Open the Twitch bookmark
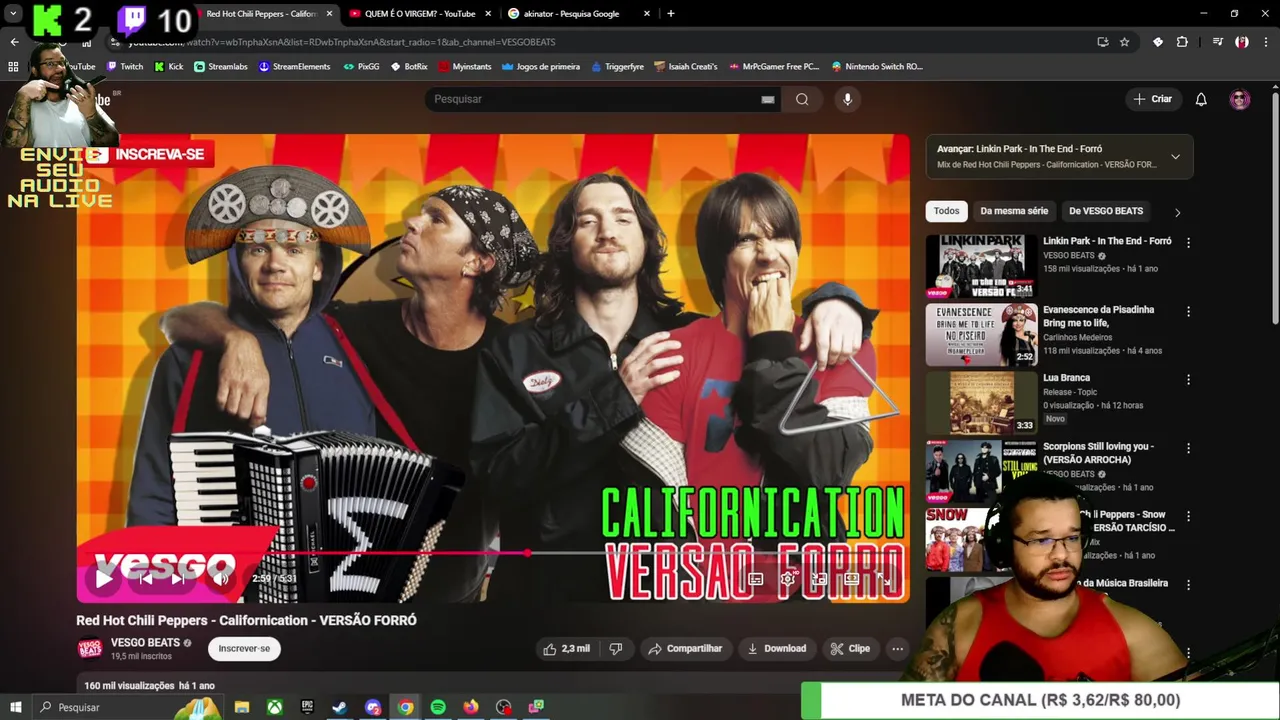The height and width of the screenshot is (720, 1280). click(x=125, y=67)
